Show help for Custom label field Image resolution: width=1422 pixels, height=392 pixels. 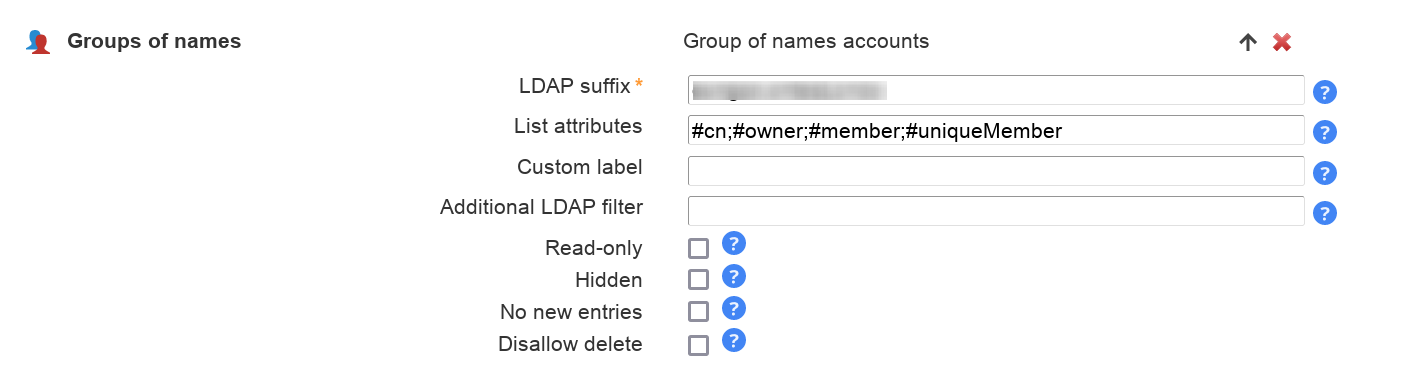[1325, 173]
